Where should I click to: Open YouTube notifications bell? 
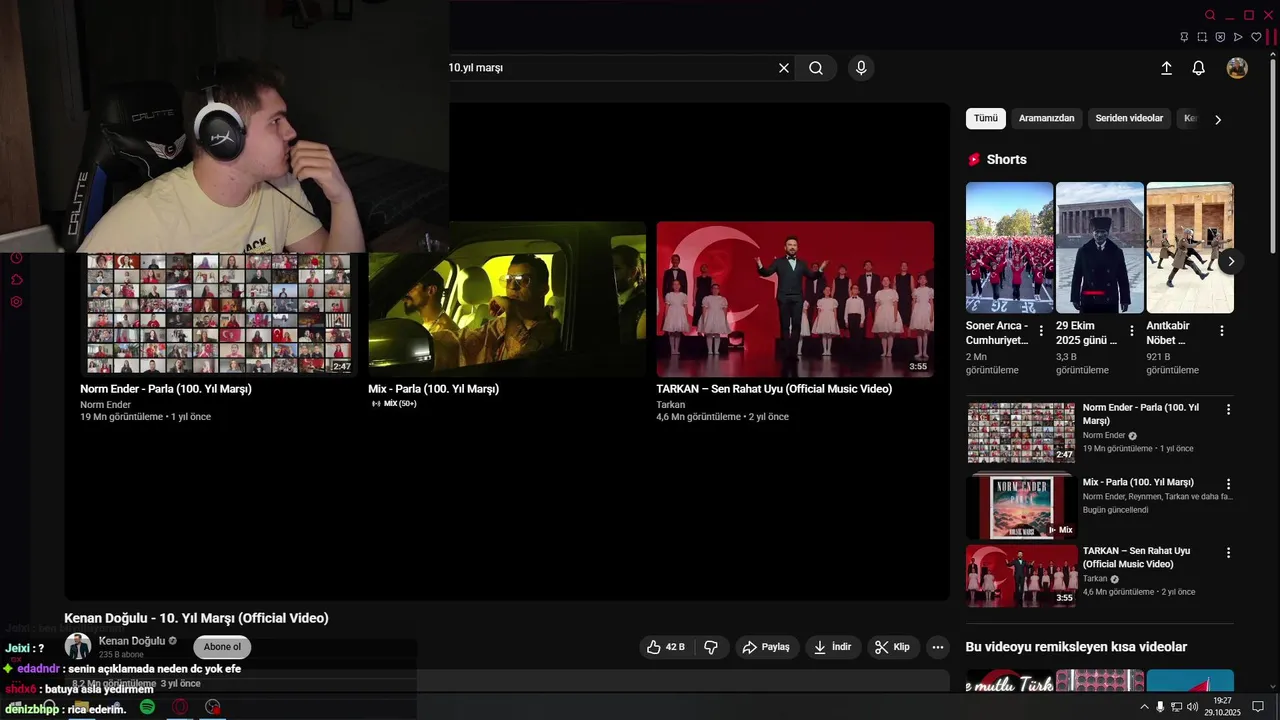pyautogui.click(x=1198, y=68)
